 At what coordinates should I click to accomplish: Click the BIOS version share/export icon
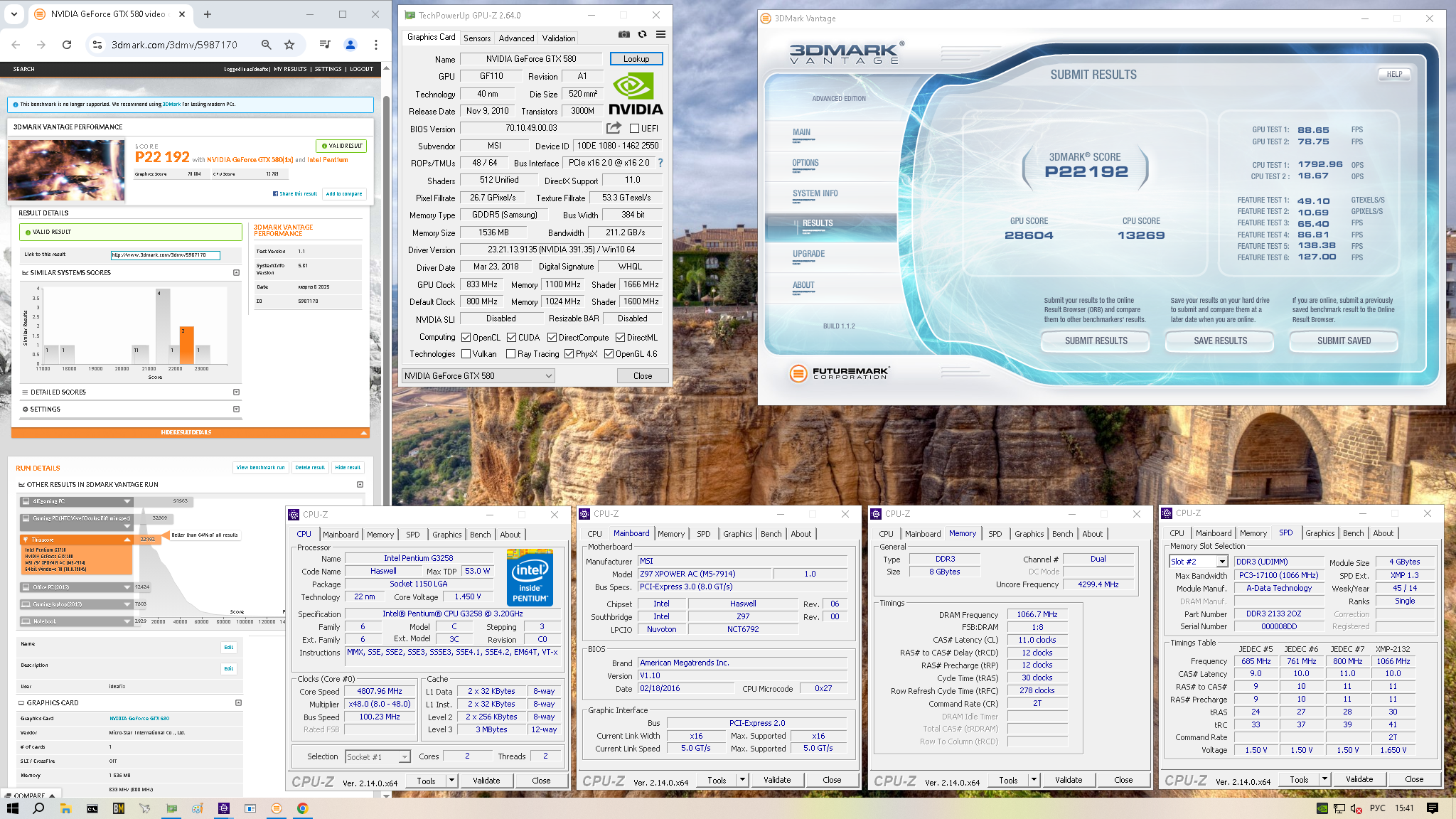pyautogui.click(x=613, y=128)
